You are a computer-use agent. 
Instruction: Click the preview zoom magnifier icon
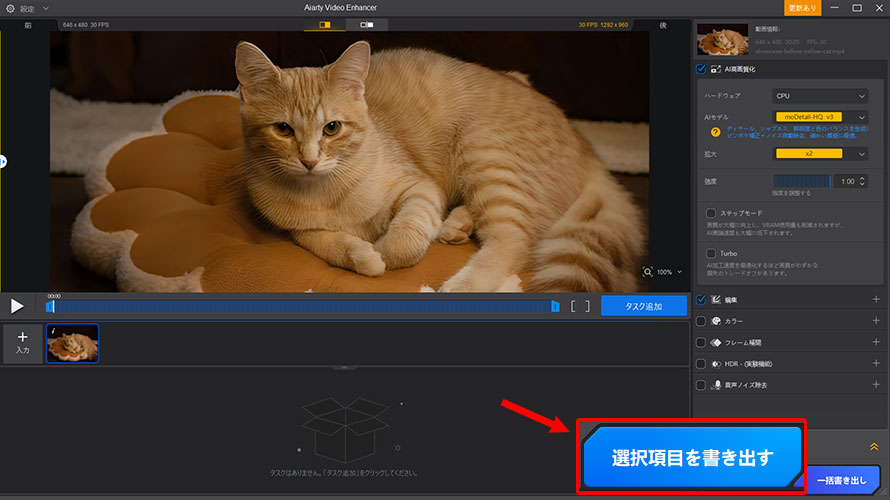pos(647,272)
